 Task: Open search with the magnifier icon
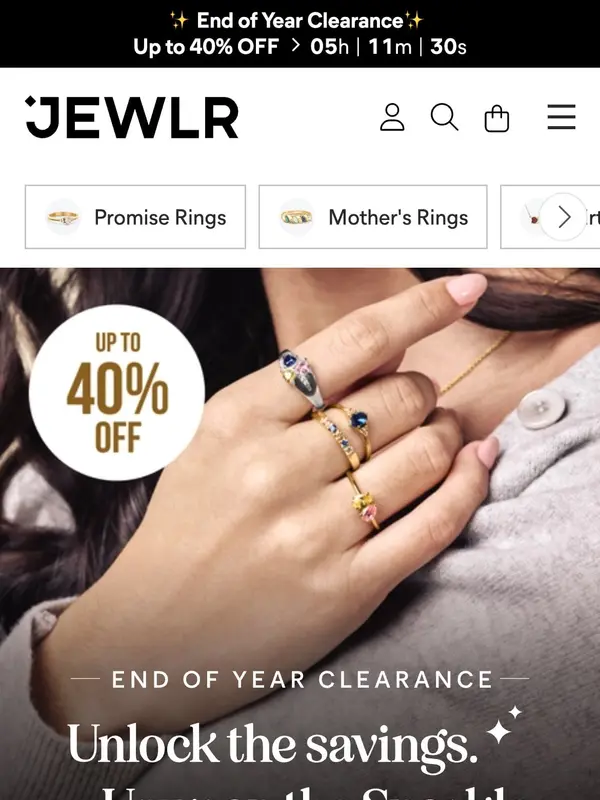point(444,117)
